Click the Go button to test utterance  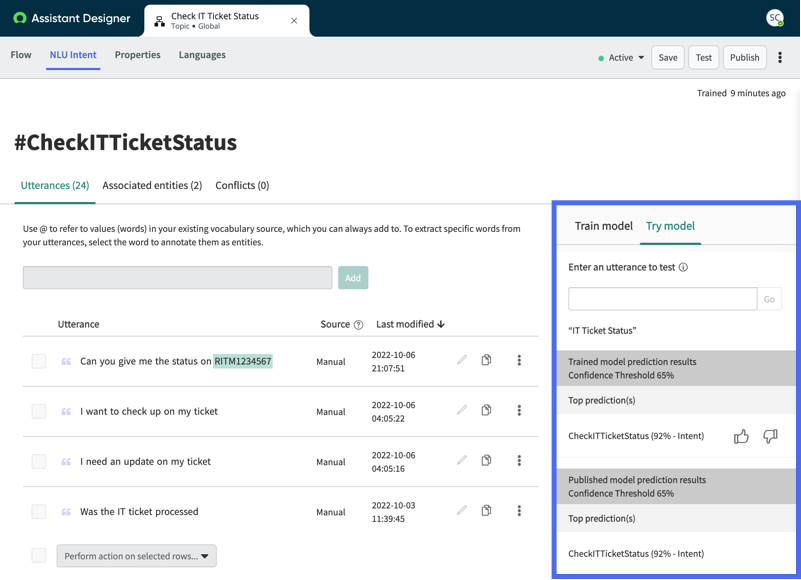point(769,299)
